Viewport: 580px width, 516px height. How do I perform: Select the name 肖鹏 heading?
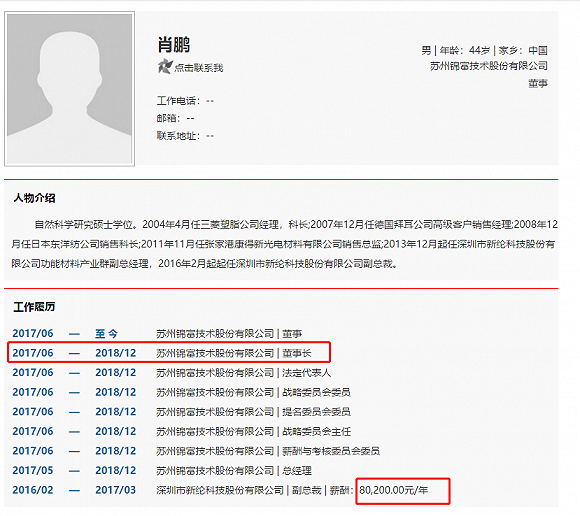tap(173, 45)
